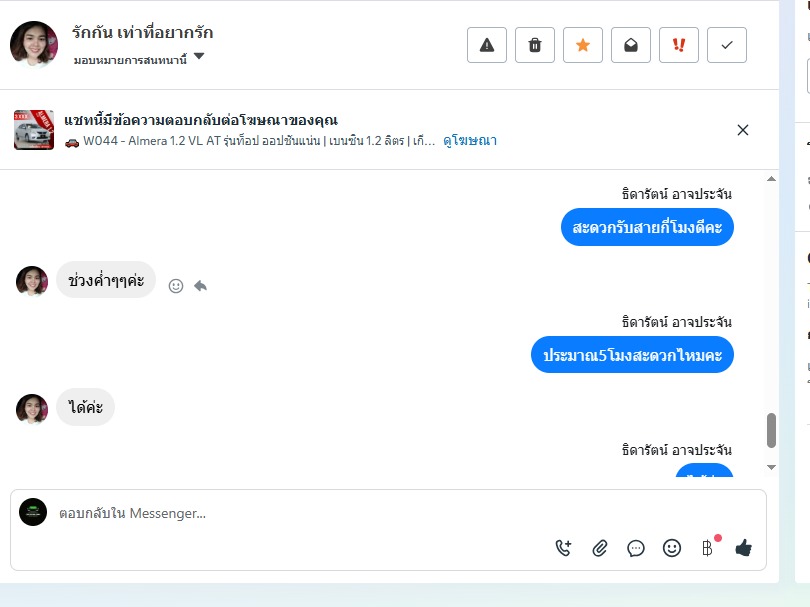This screenshot has height=607, width=810.
Task: Open assign this conversation dropdown
Action: (x=139, y=59)
